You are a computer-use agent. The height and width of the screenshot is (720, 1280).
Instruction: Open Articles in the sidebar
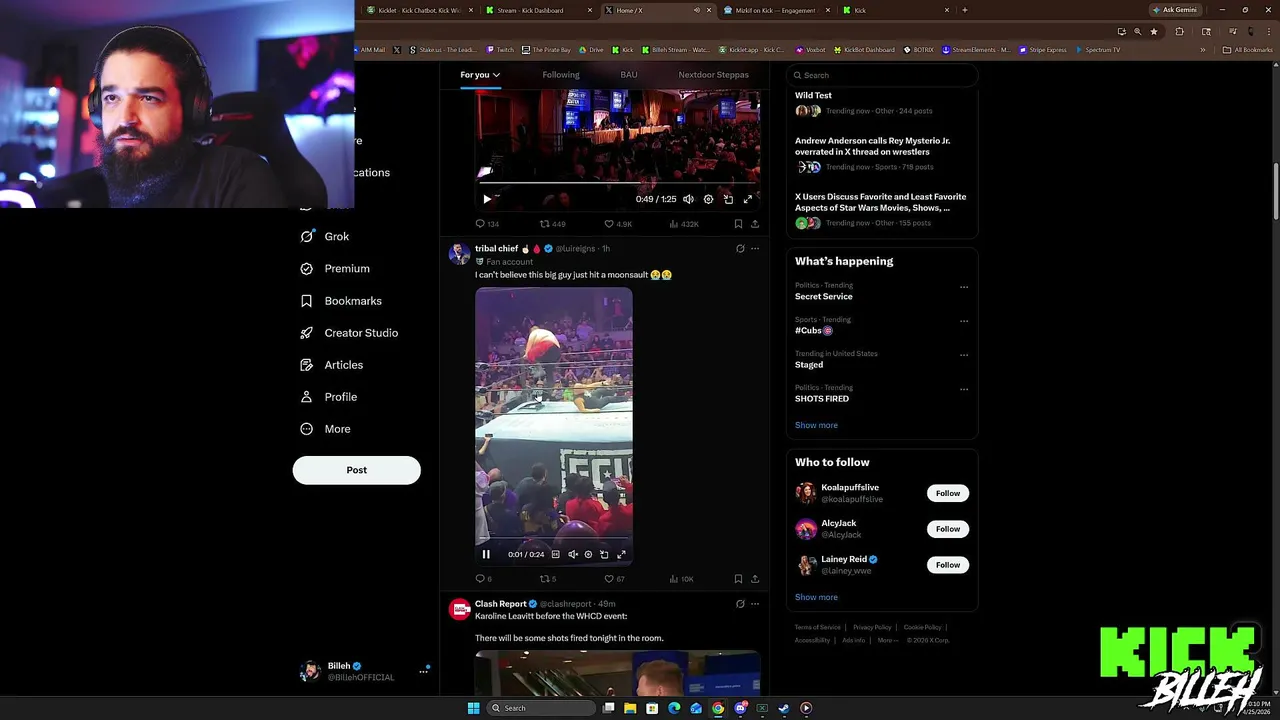point(332,364)
